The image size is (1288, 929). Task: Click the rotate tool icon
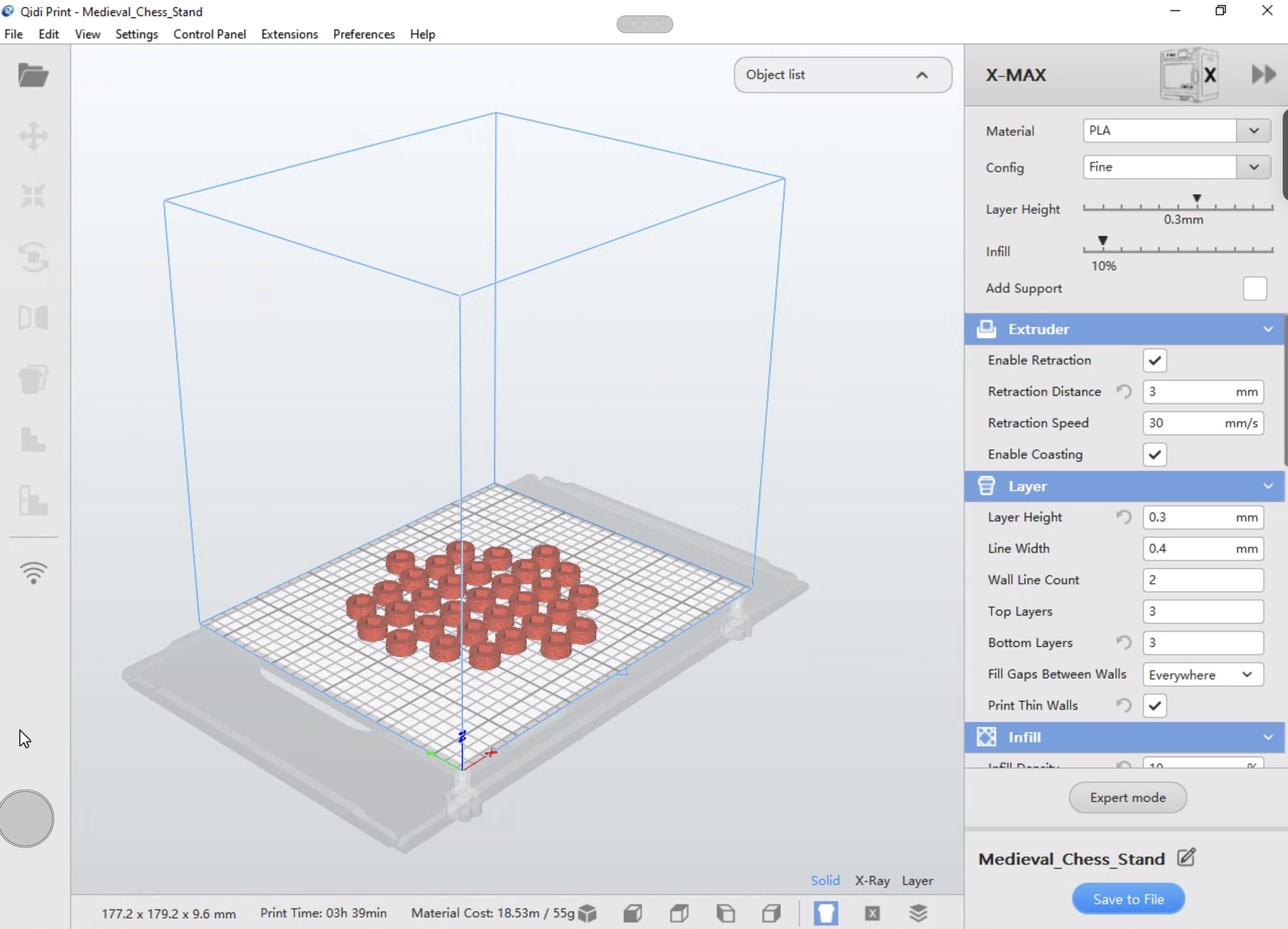[x=33, y=257]
